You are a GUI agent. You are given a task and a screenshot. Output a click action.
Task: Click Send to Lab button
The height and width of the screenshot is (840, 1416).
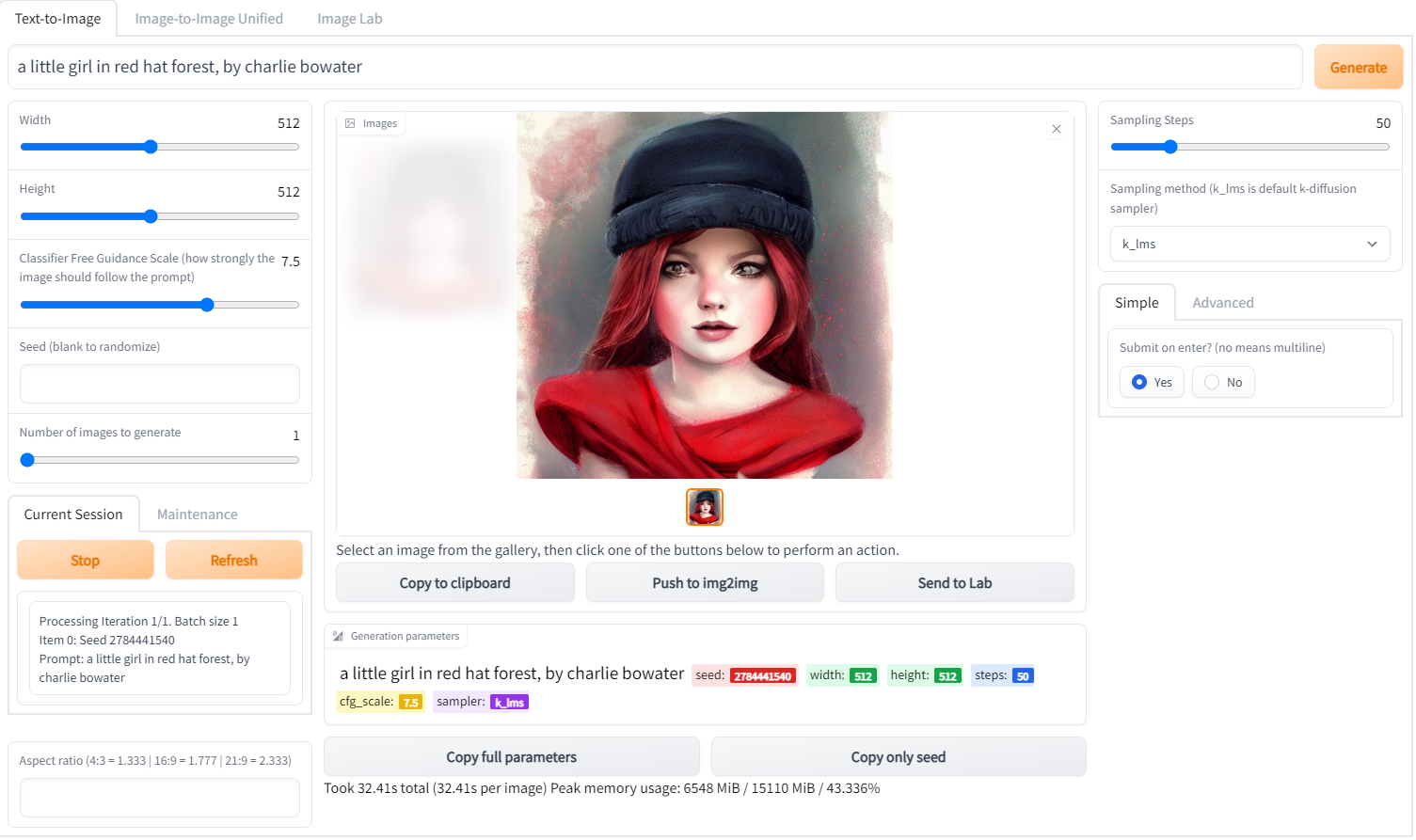coord(955,583)
